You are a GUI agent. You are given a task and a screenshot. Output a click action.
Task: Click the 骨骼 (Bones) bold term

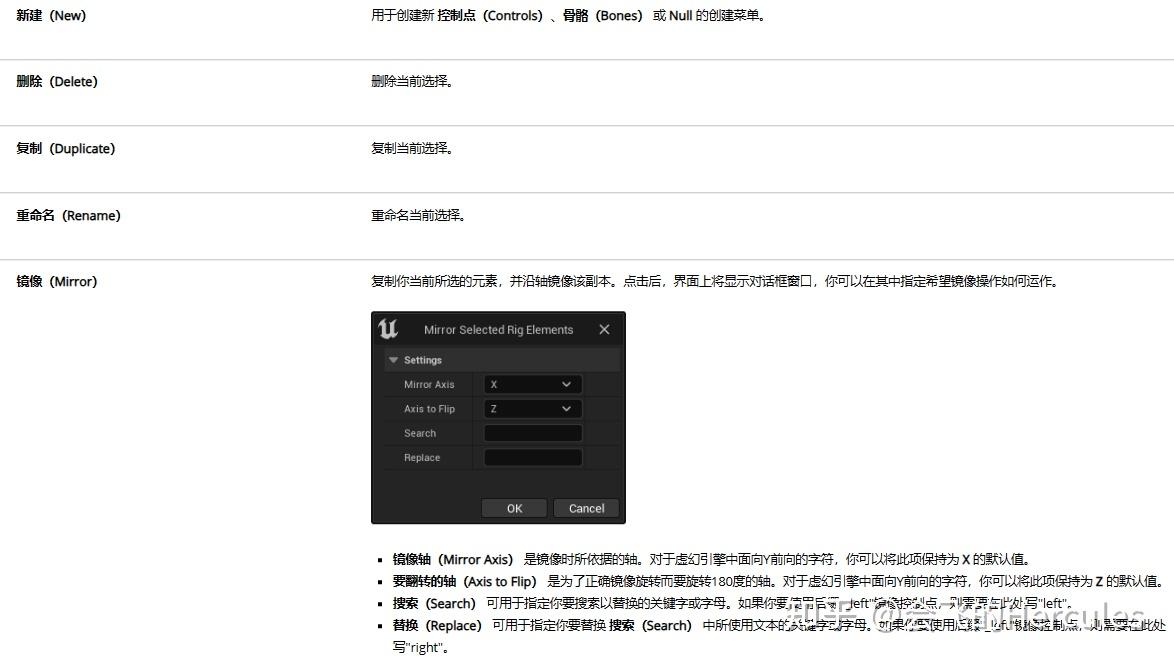click(x=603, y=16)
